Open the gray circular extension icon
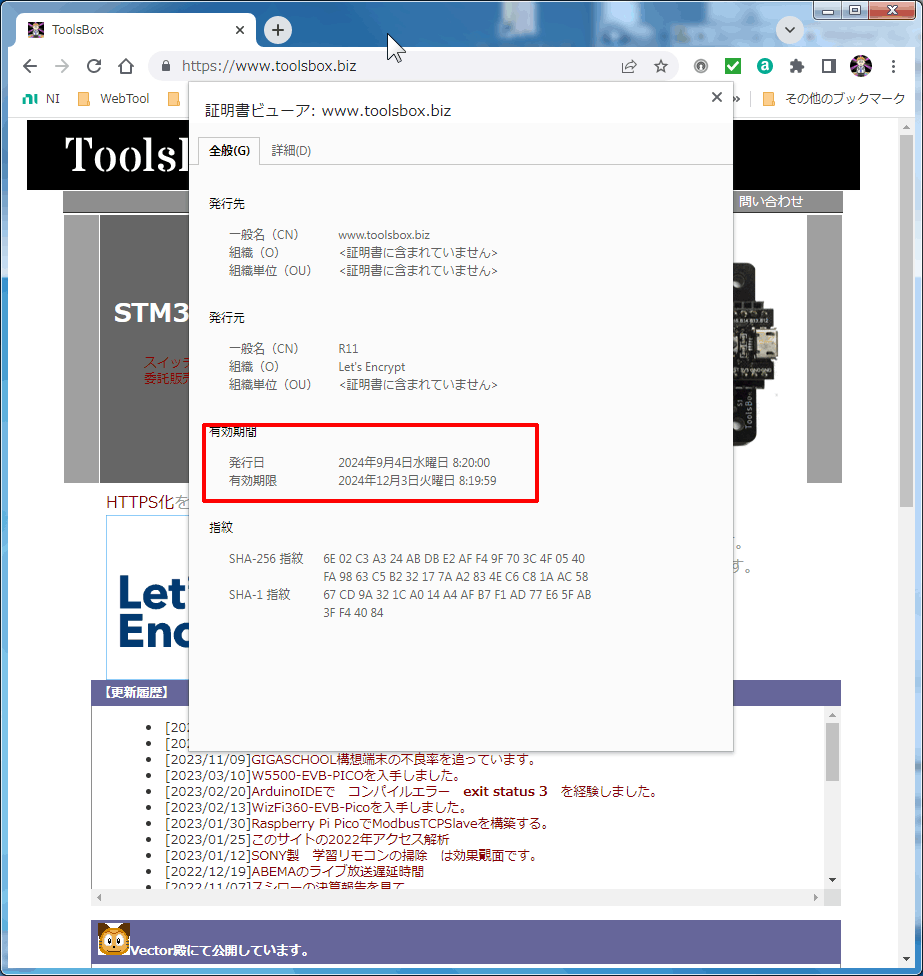 (701, 66)
